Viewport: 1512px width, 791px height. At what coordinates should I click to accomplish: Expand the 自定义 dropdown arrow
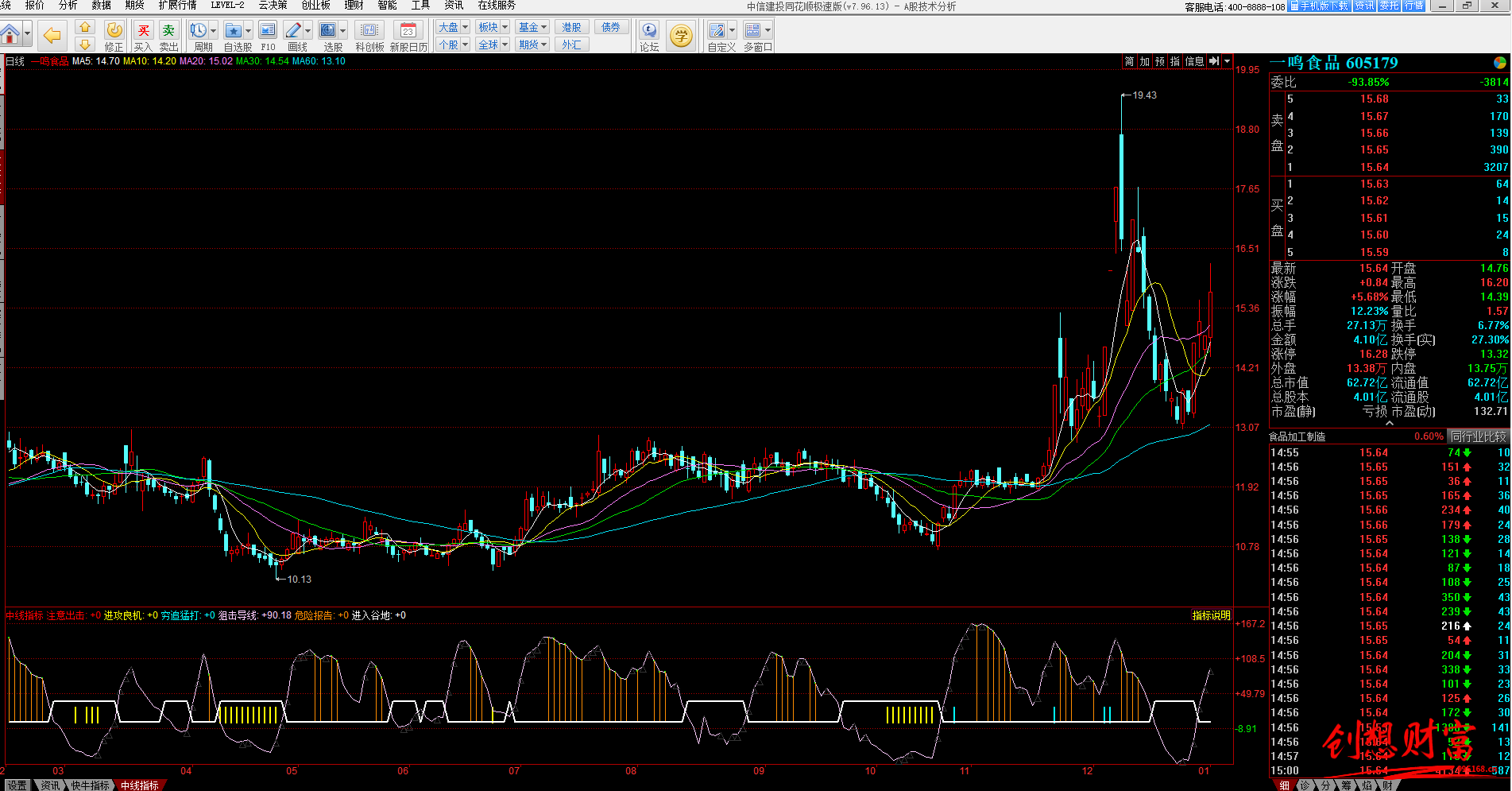(x=732, y=30)
